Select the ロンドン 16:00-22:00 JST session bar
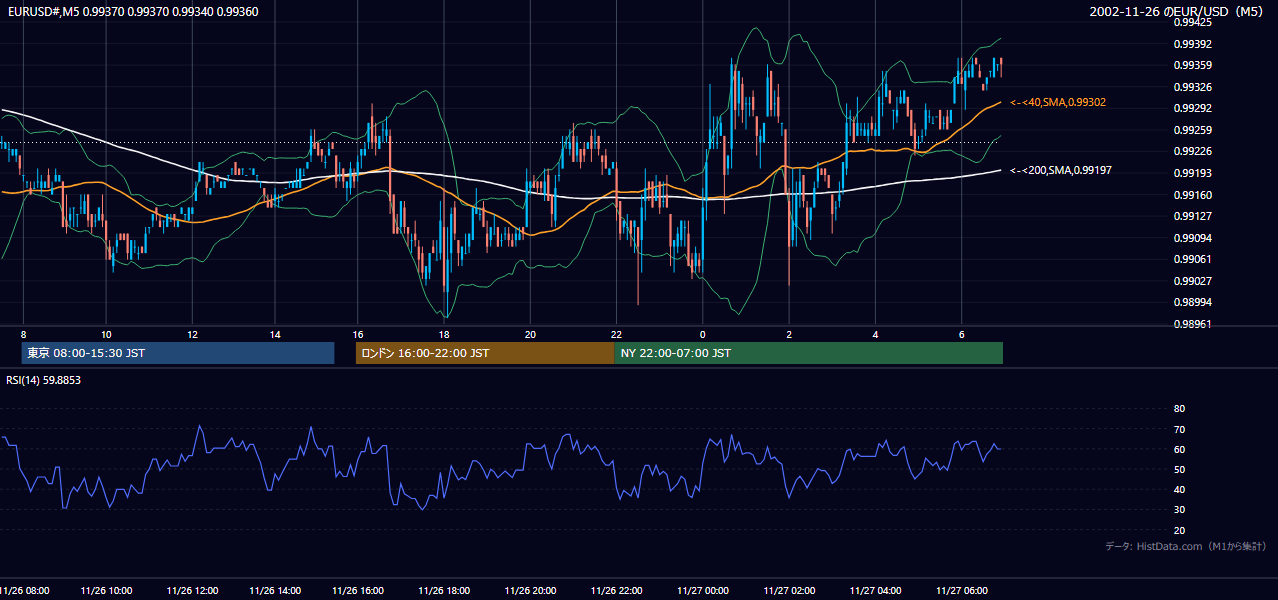The height and width of the screenshot is (600, 1278). pyautogui.click(x=485, y=353)
